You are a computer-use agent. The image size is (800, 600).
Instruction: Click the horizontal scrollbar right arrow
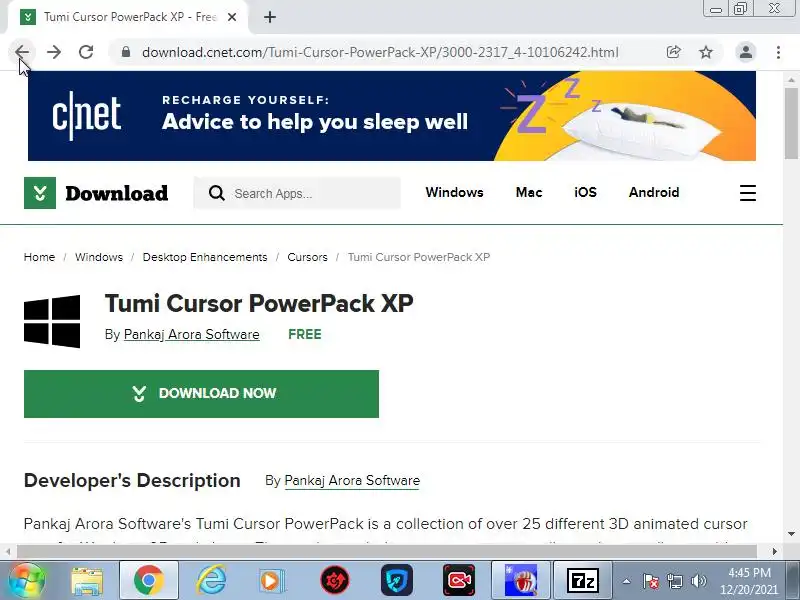[x=774, y=552]
